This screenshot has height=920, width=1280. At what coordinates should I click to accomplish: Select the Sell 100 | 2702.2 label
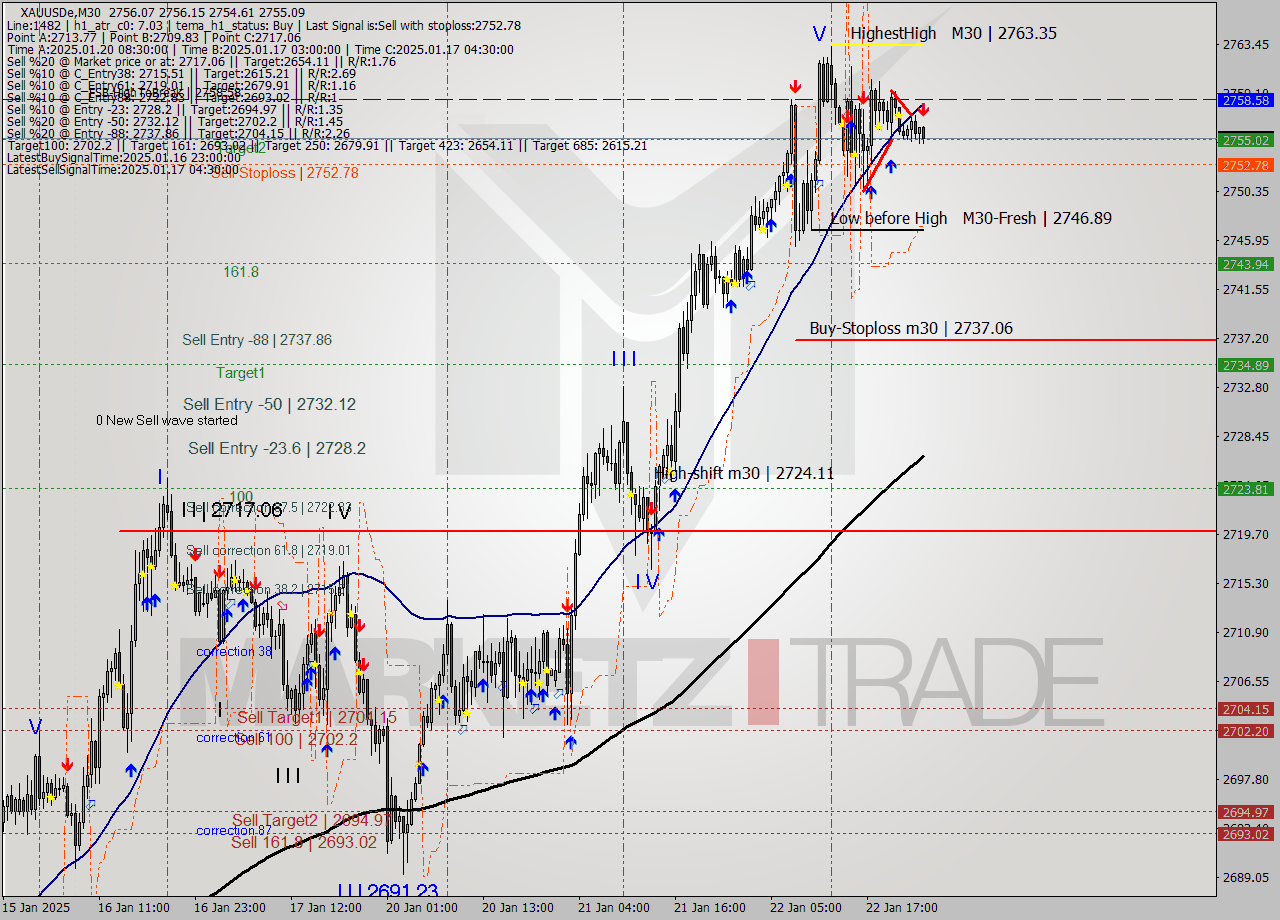(296, 739)
